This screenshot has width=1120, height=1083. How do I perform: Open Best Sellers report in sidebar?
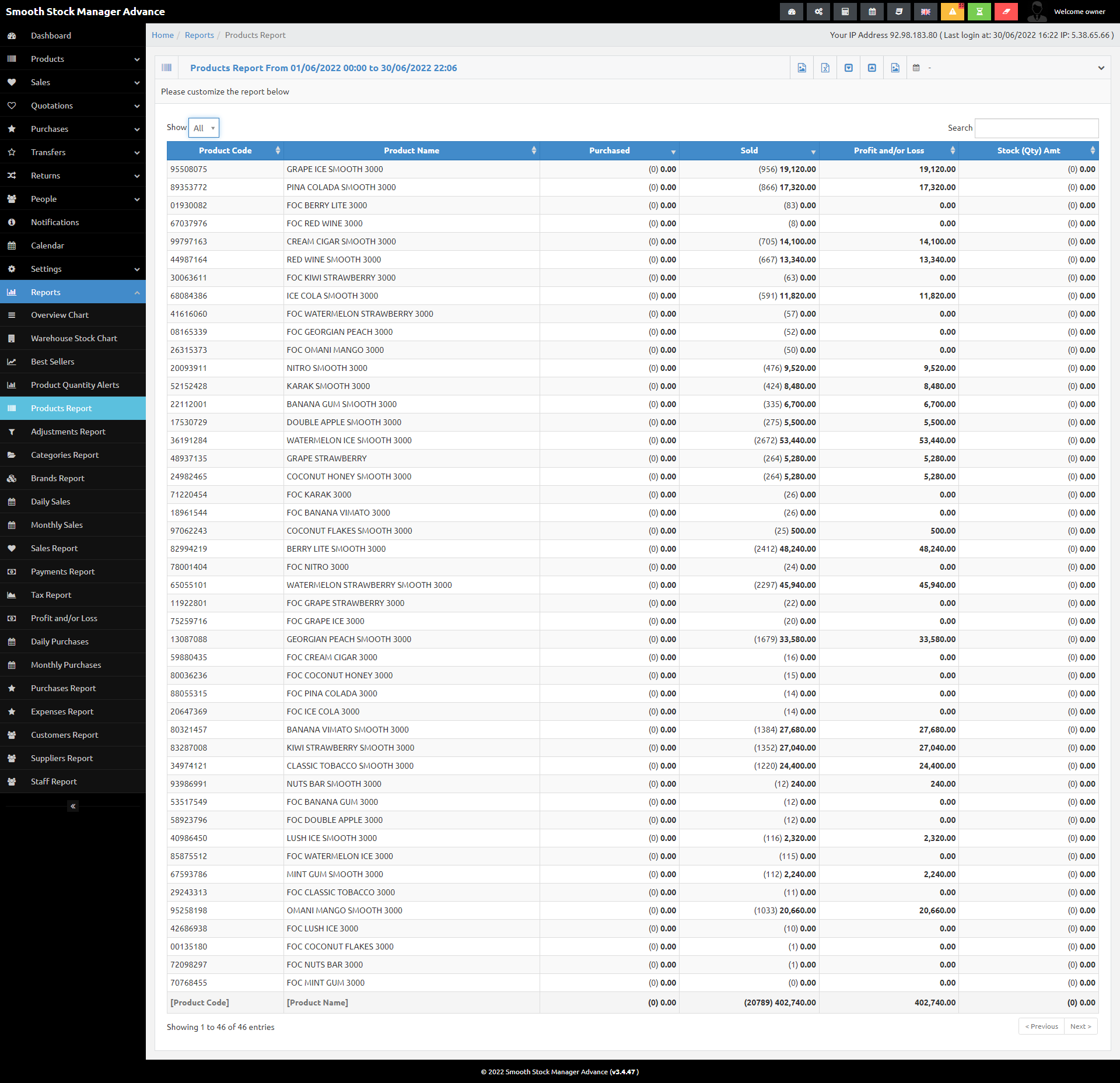73,362
